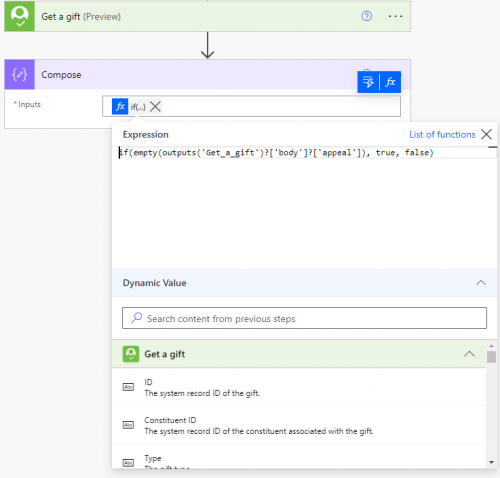
Task: Open the Get a gift ellipsis menu
Action: [395, 16]
